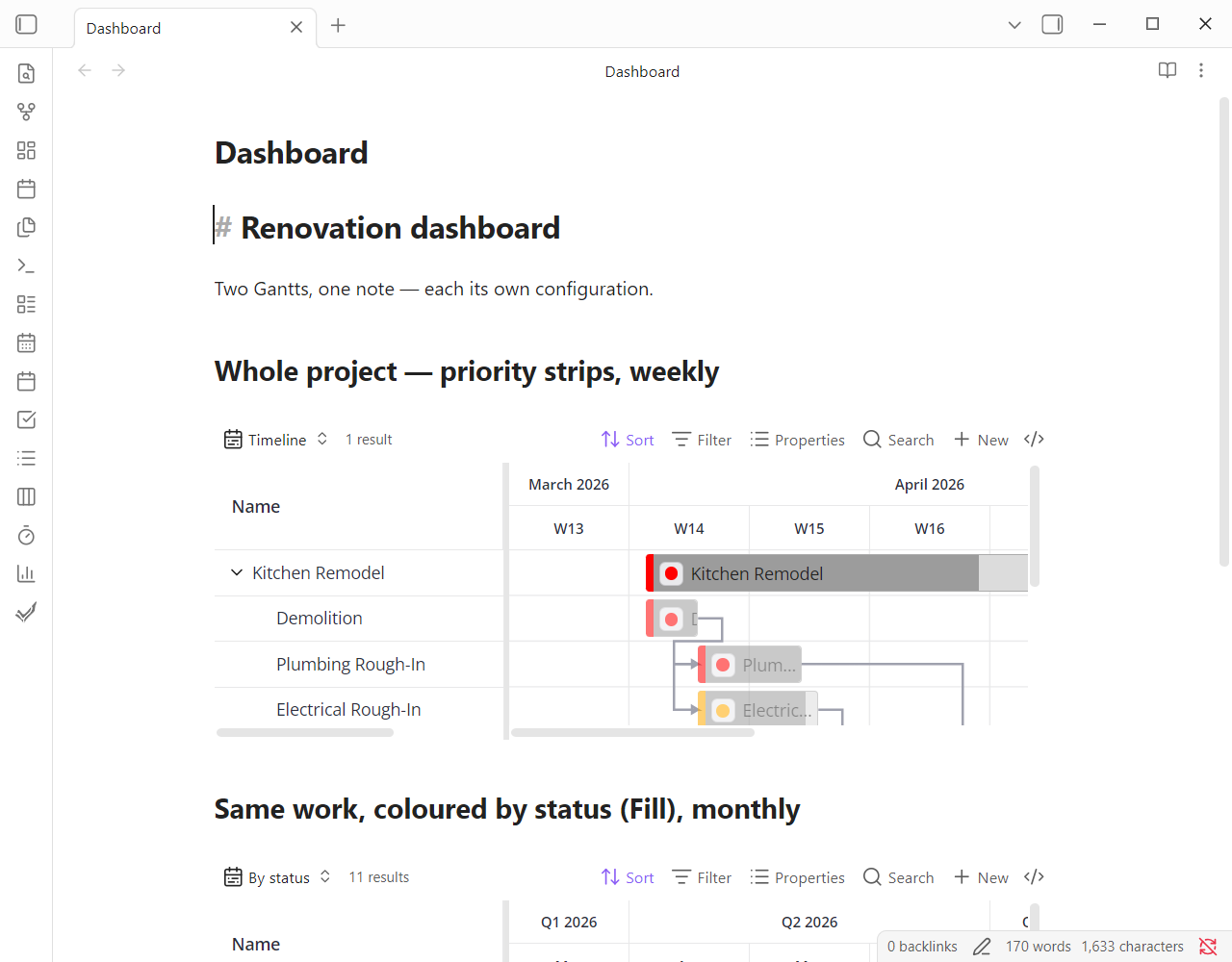Toggle the right sidebar panel icon
This screenshot has width=1232, height=962.
[x=1053, y=25]
